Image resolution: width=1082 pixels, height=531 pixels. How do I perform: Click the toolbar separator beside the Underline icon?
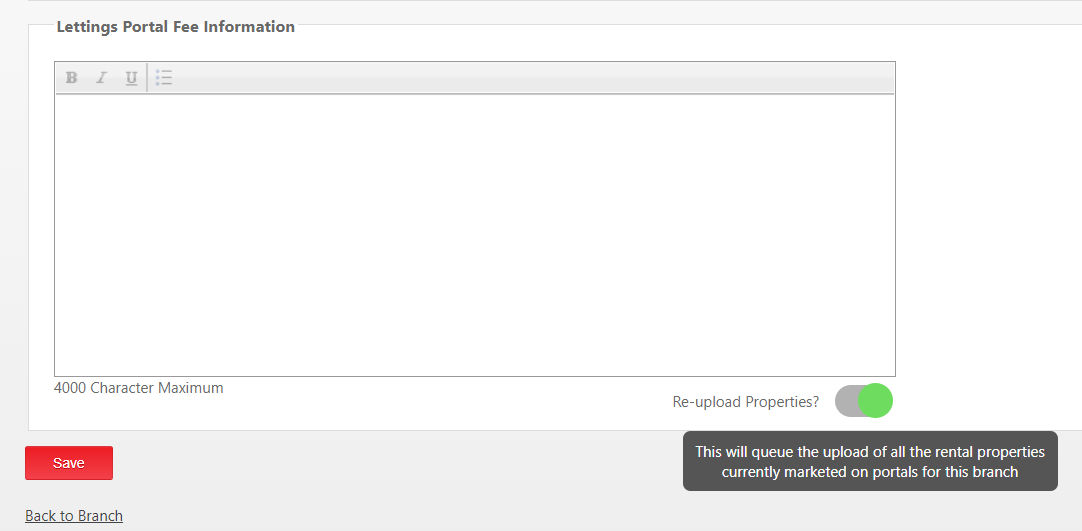click(147, 77)
